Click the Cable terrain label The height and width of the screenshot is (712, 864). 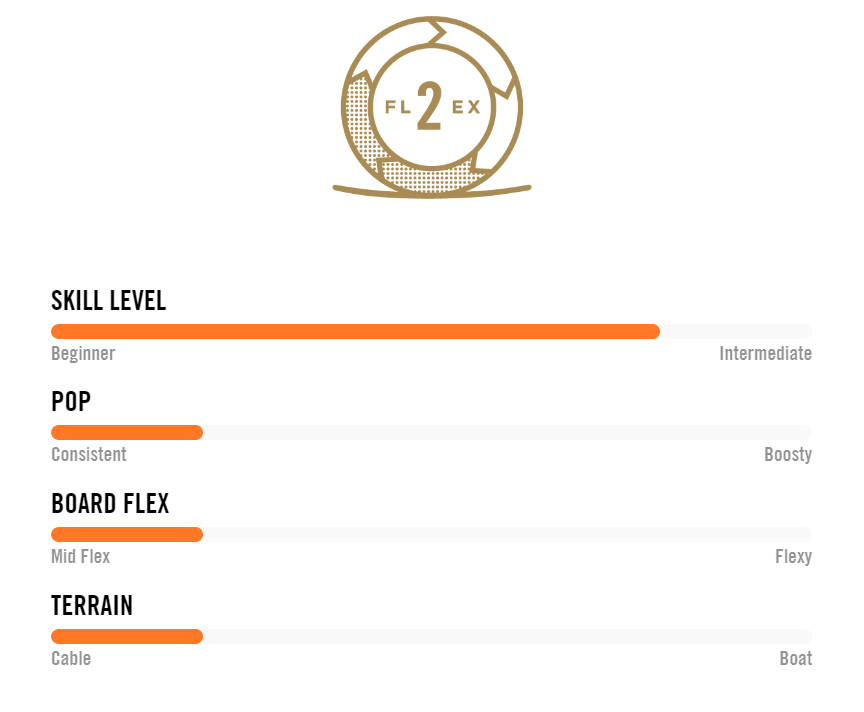pos(71,659)
